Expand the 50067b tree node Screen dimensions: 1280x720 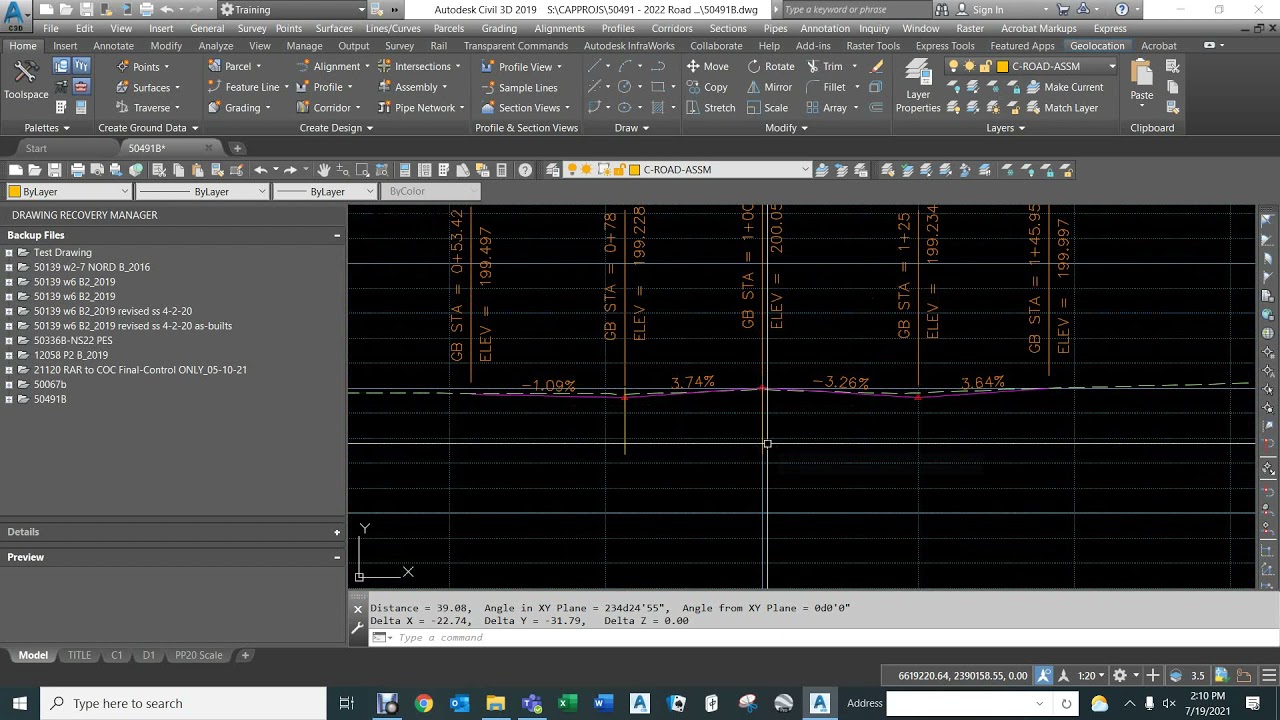coord(9,385)
